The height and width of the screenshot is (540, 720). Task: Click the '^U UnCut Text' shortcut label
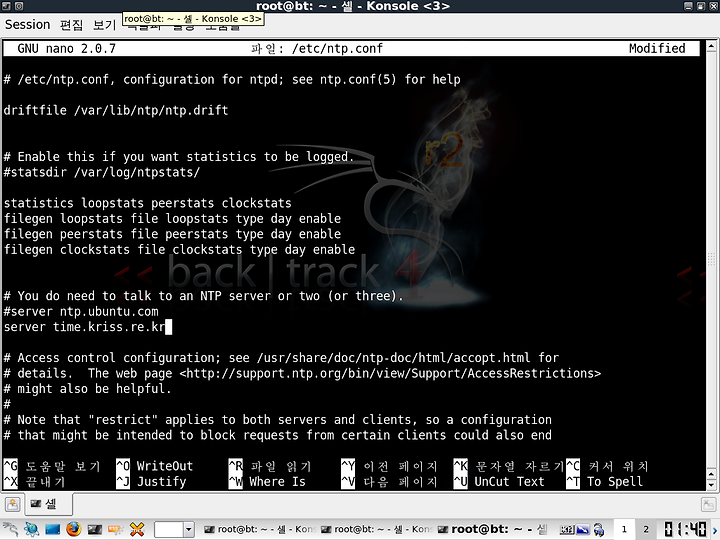coord(499,482)
